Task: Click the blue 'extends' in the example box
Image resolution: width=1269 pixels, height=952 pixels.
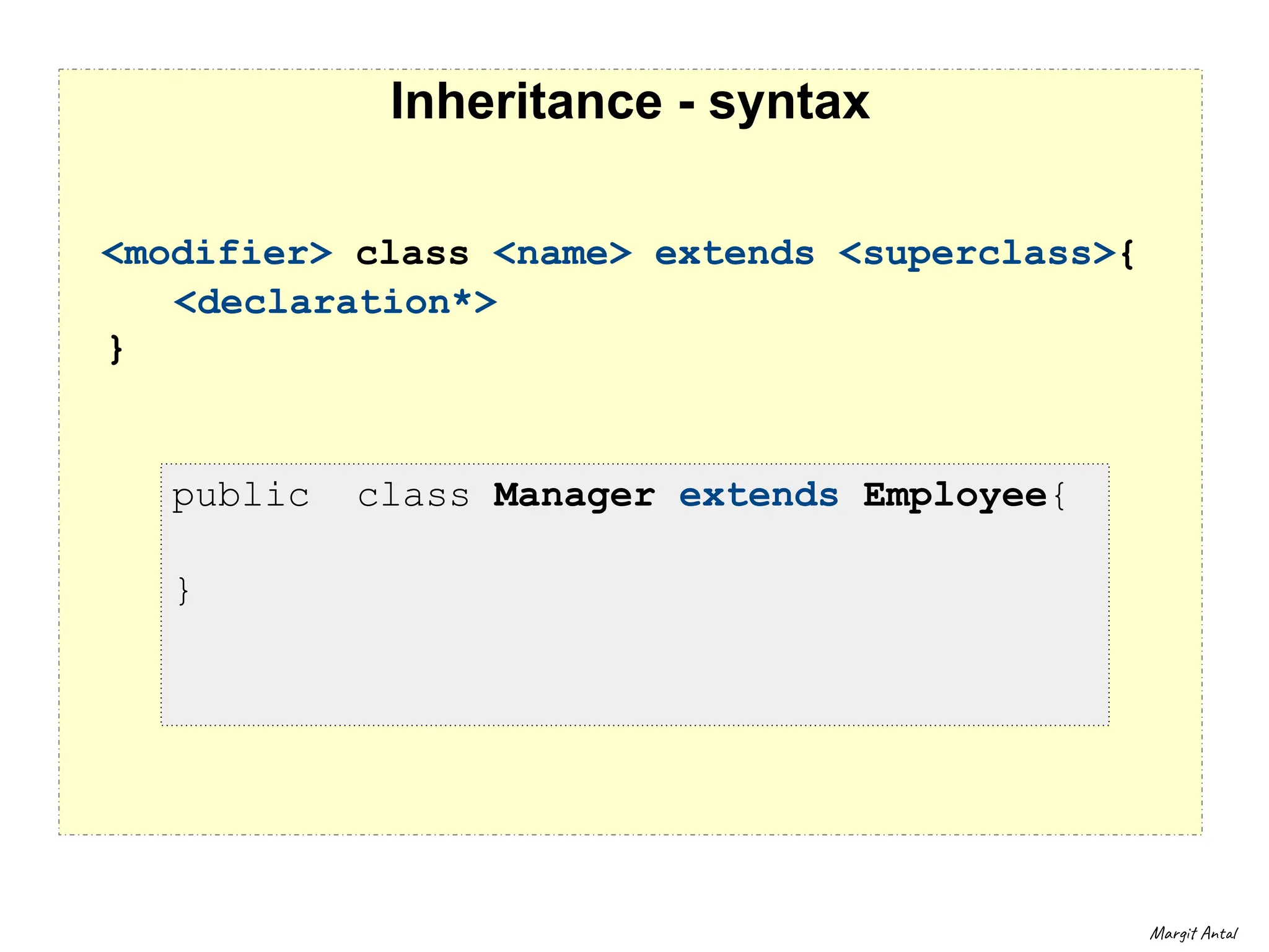Action: [759, 496]
